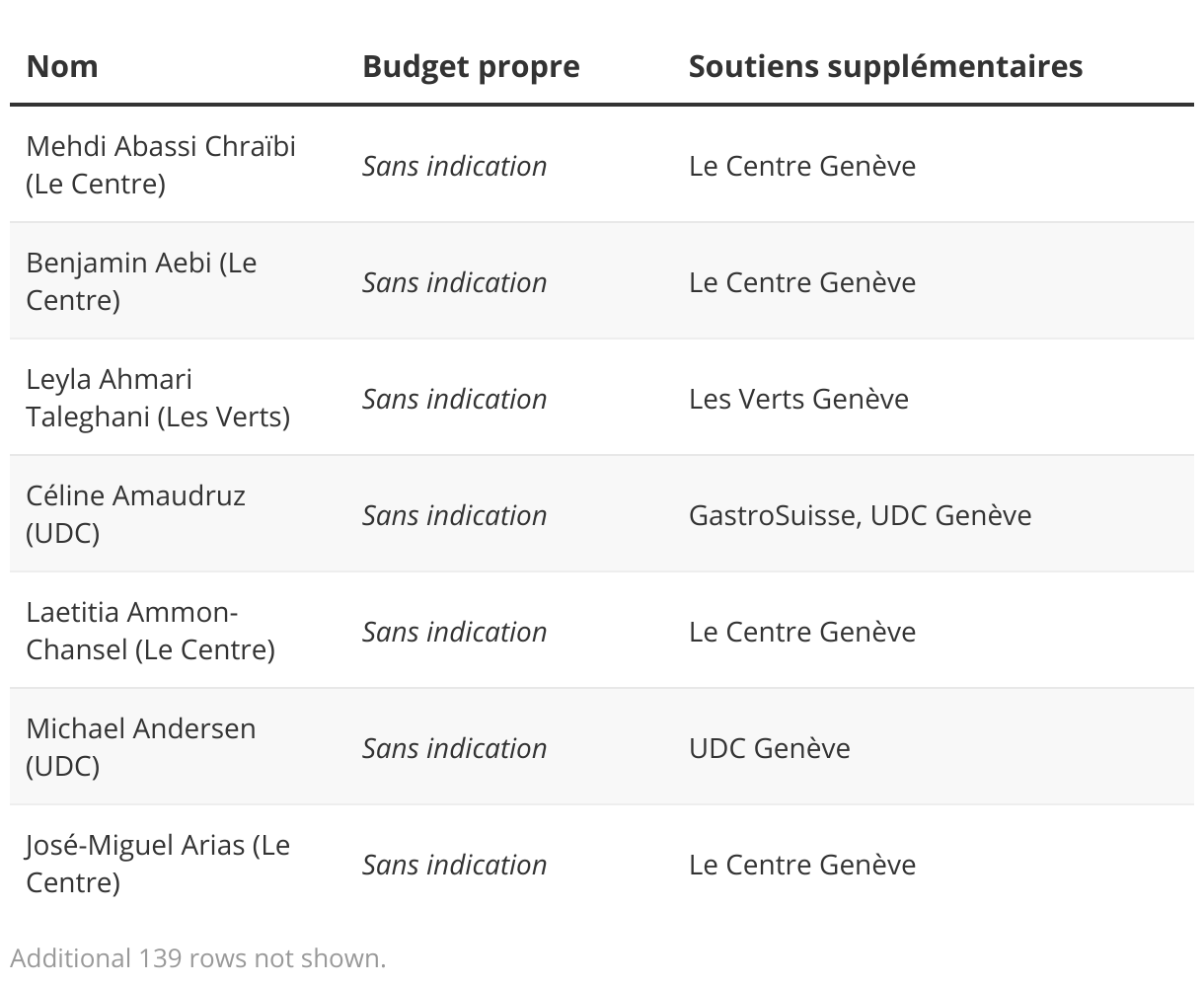Click GastroSuisse, UDC Genève support cell
Viewport: 1204px width, 985px height.
860,515
